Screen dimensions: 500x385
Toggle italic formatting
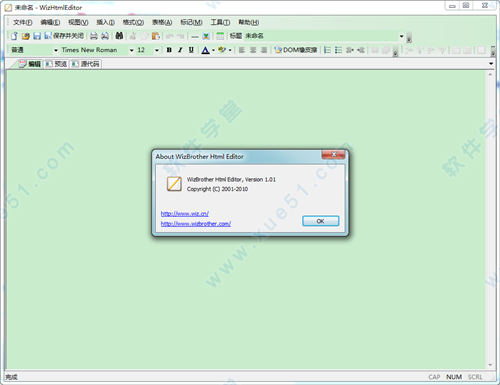[x=180, y=50]
